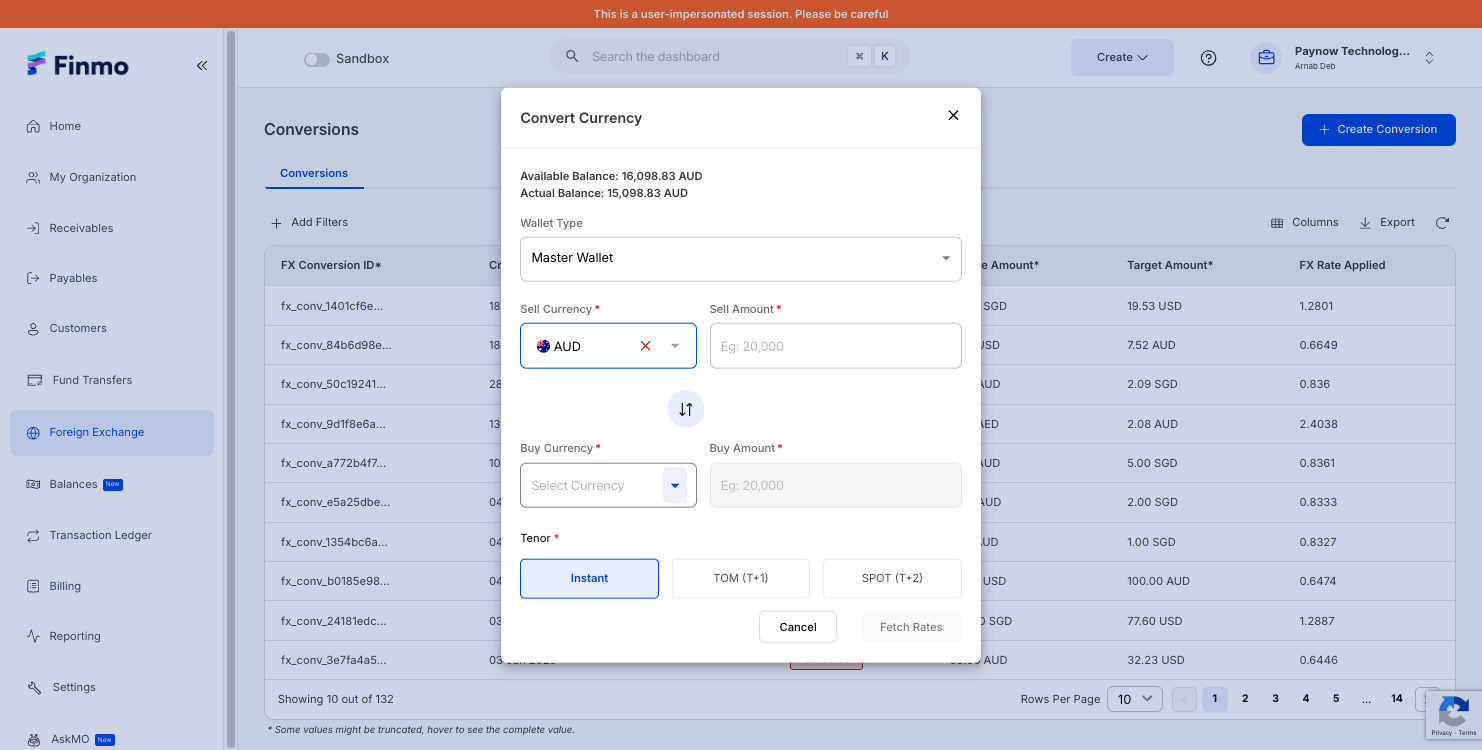Viewport: 1482px width, 750px height.
Task: Click the Sell Amount input field
Action: (836, 346)
